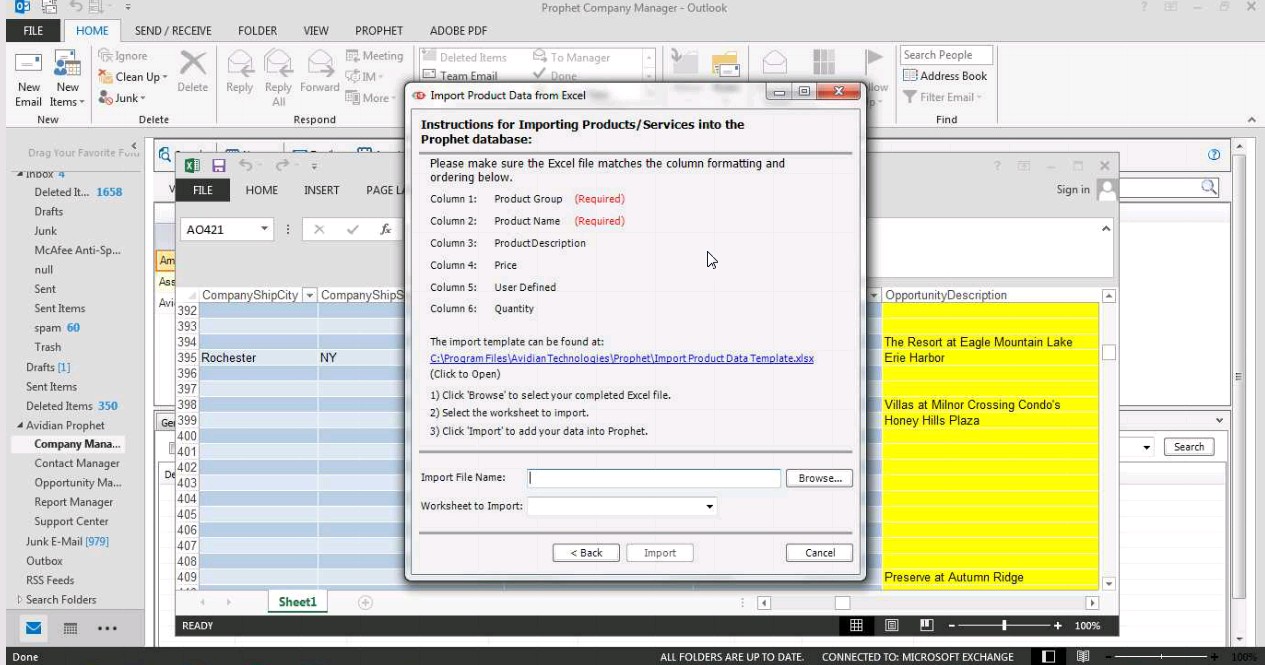Select the Sheet1 worksheet tab

click(x=297, y=602)
